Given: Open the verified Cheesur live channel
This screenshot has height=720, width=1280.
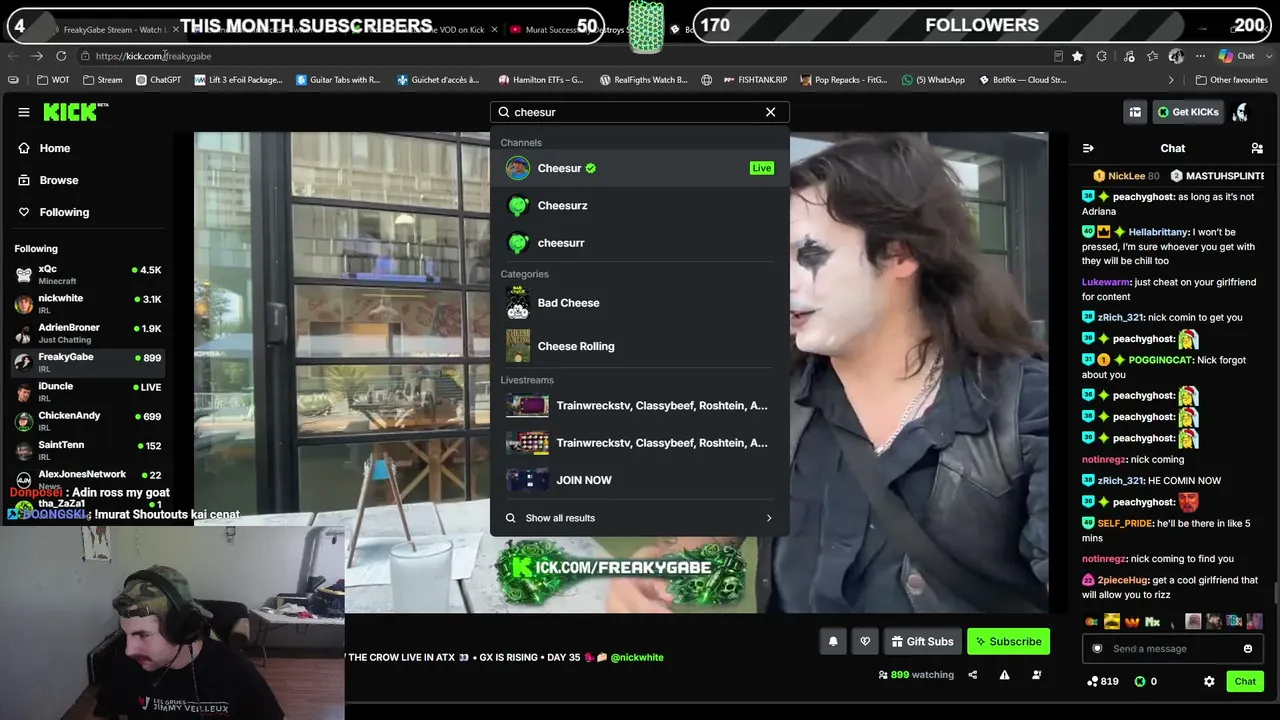Looking at the screenshot, I should tap(640, 168).
